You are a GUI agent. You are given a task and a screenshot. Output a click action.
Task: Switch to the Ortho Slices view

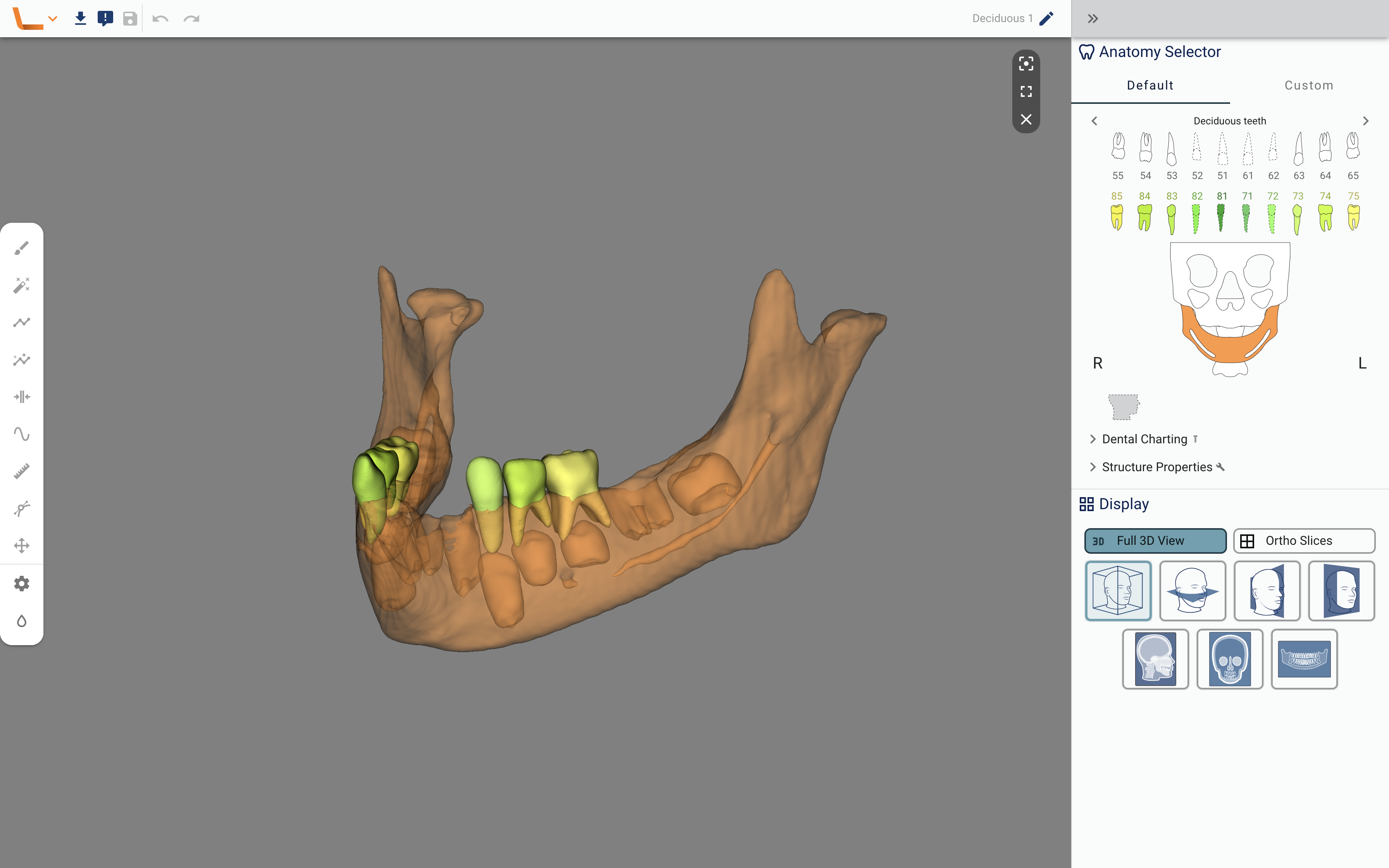tap(1304, 541)
